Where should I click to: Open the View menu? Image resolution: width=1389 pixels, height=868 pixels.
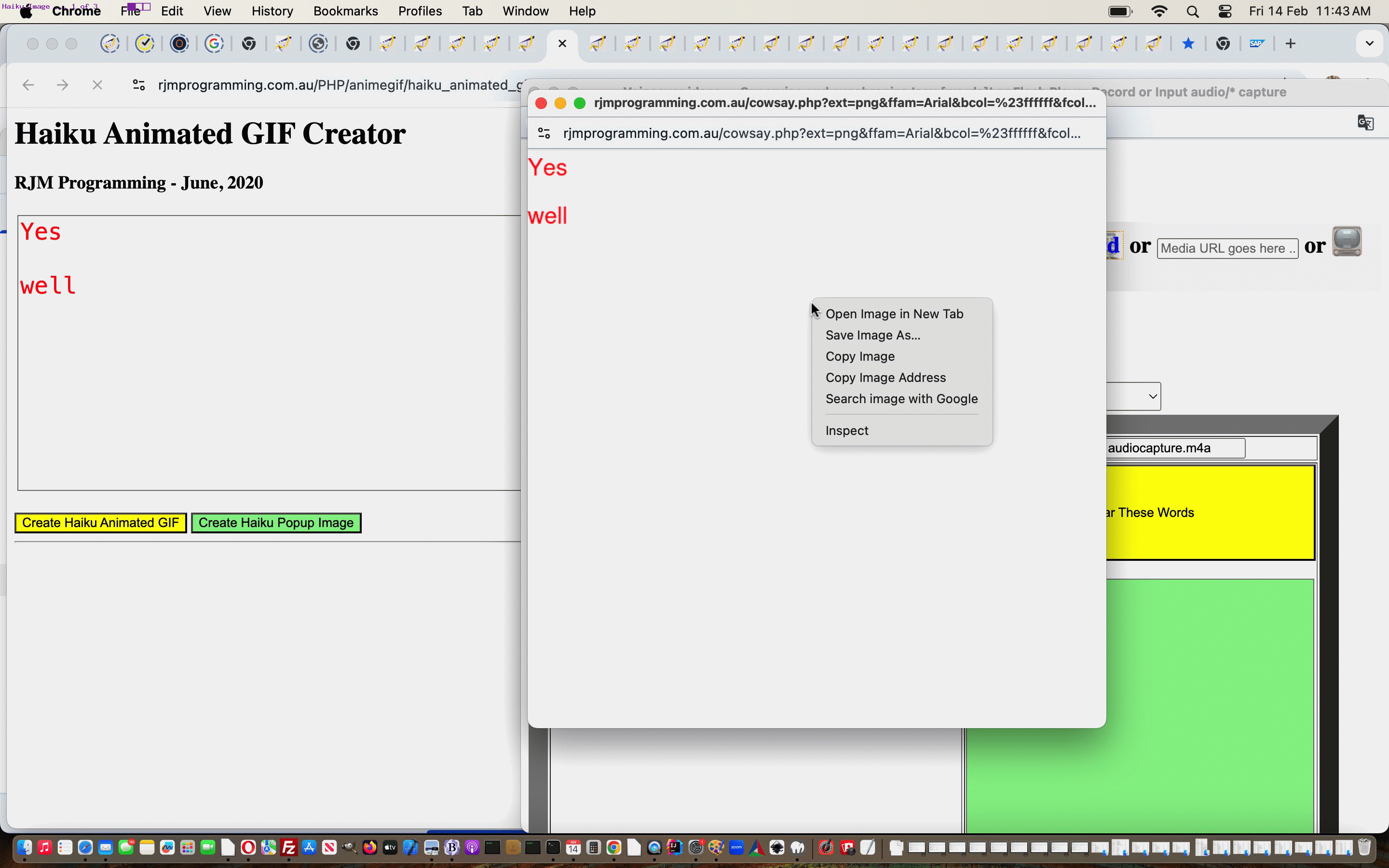coord(217,11)
